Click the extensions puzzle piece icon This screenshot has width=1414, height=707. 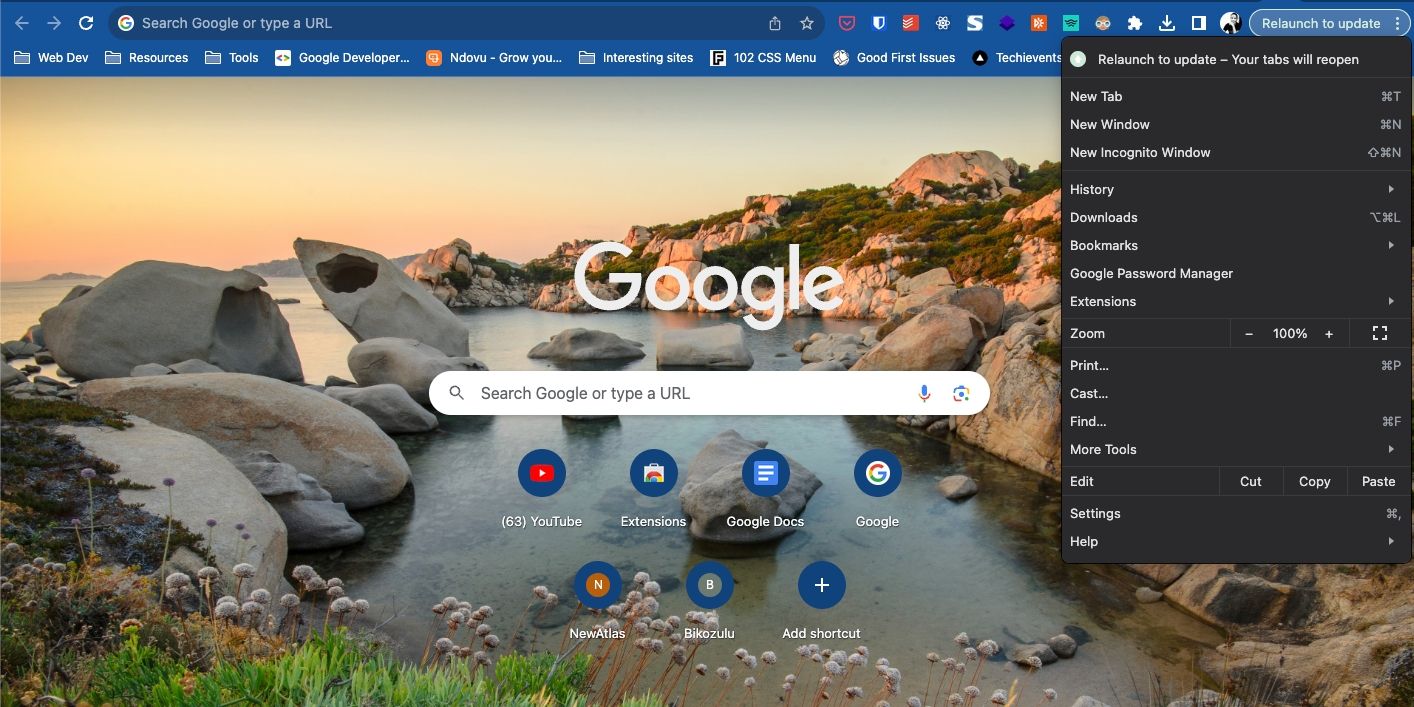click(x=1135, y=22)
